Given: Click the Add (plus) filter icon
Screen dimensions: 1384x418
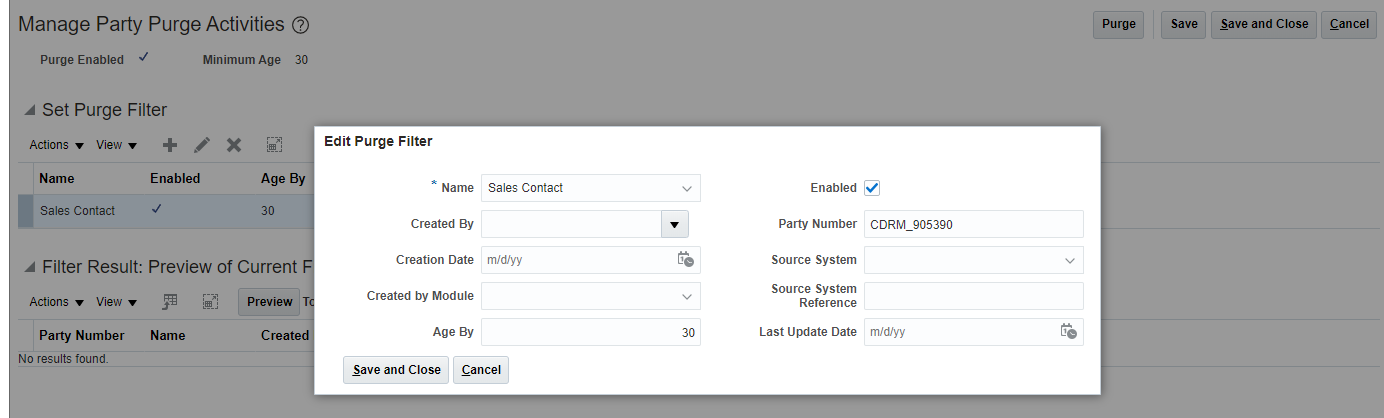Looking at the screenshot, I should [170, 145].
